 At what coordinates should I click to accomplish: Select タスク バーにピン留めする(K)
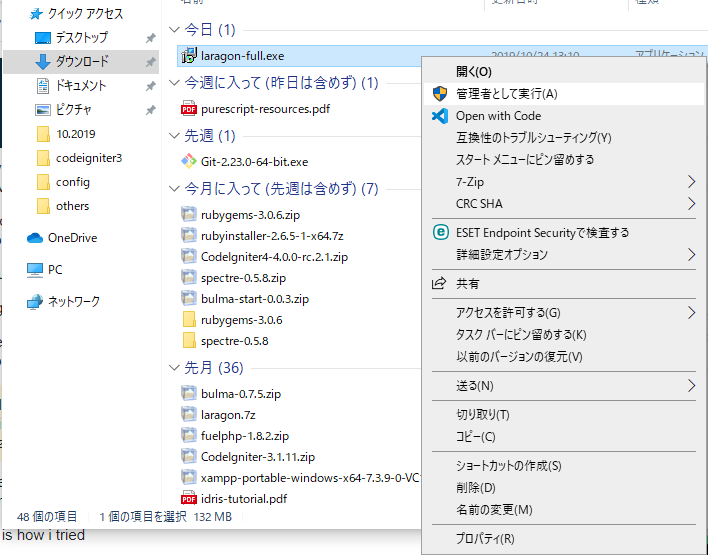[564, 335]
